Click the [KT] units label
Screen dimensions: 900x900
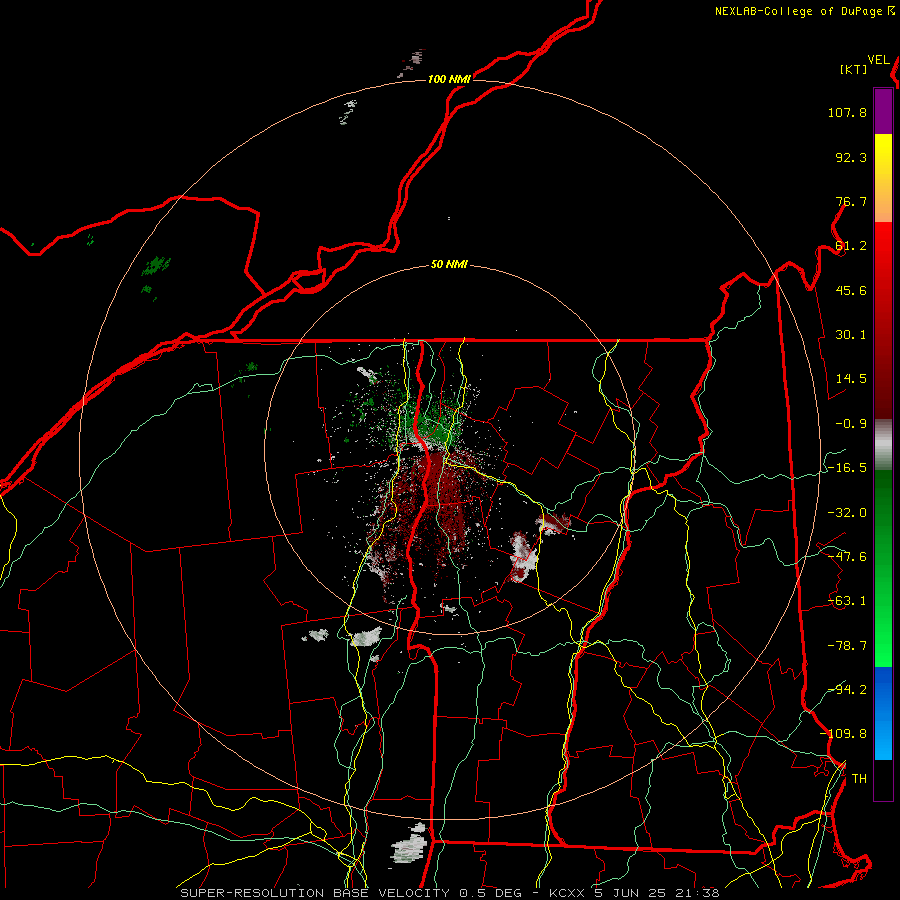pos(853,69)
